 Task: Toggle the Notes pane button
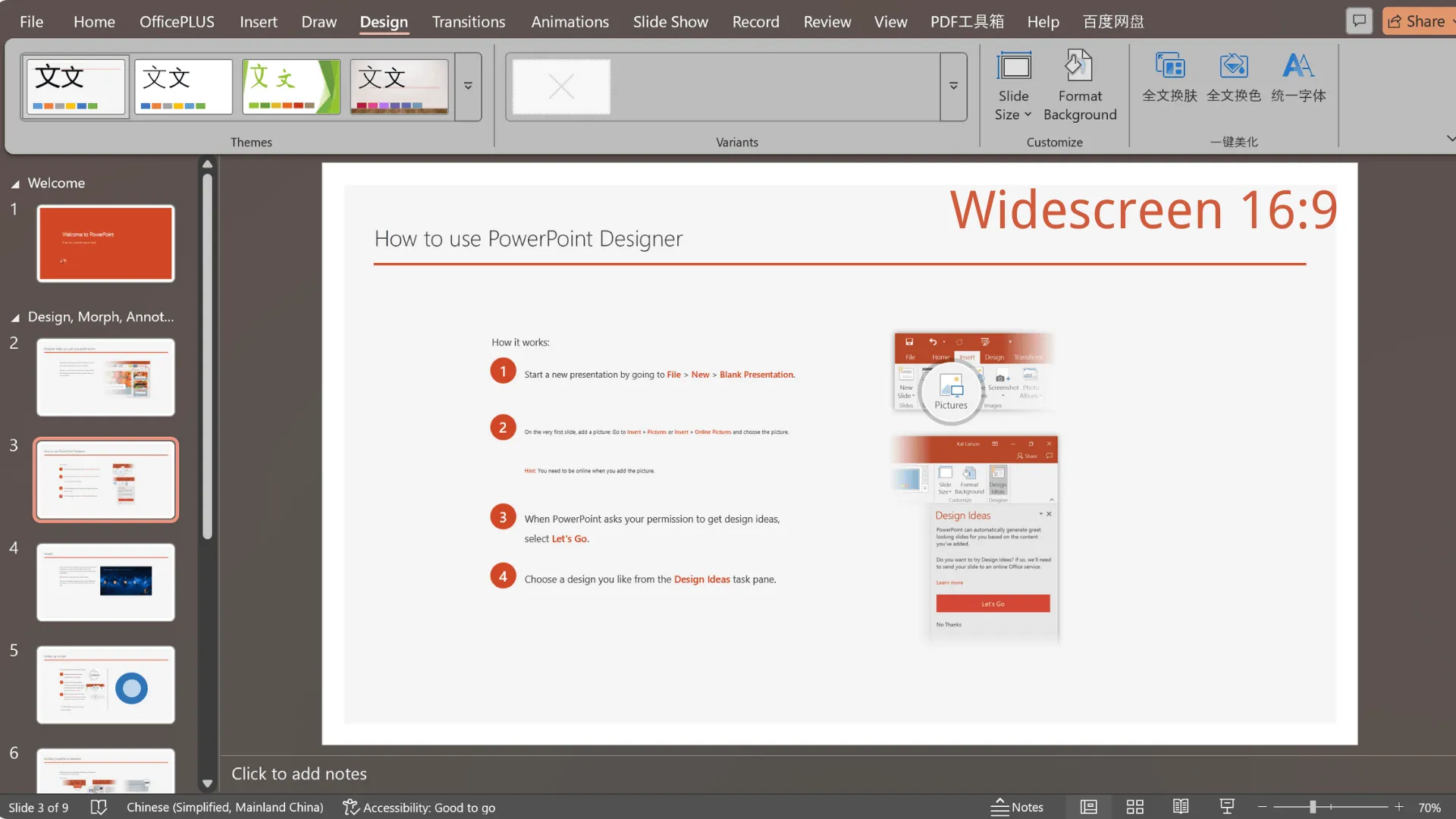point(1017,808)
